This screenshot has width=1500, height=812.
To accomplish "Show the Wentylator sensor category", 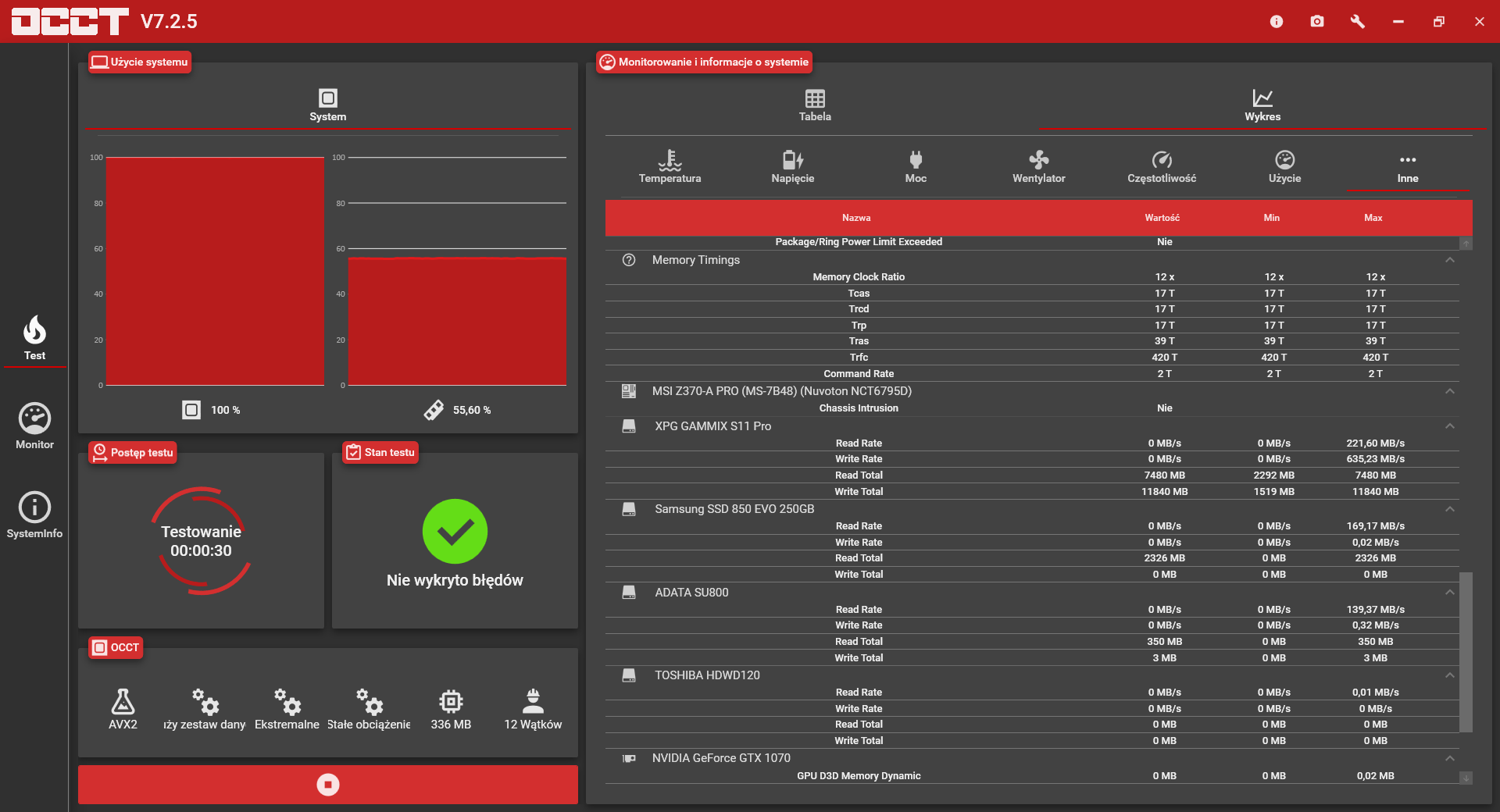I will [x=1038, y=167].
